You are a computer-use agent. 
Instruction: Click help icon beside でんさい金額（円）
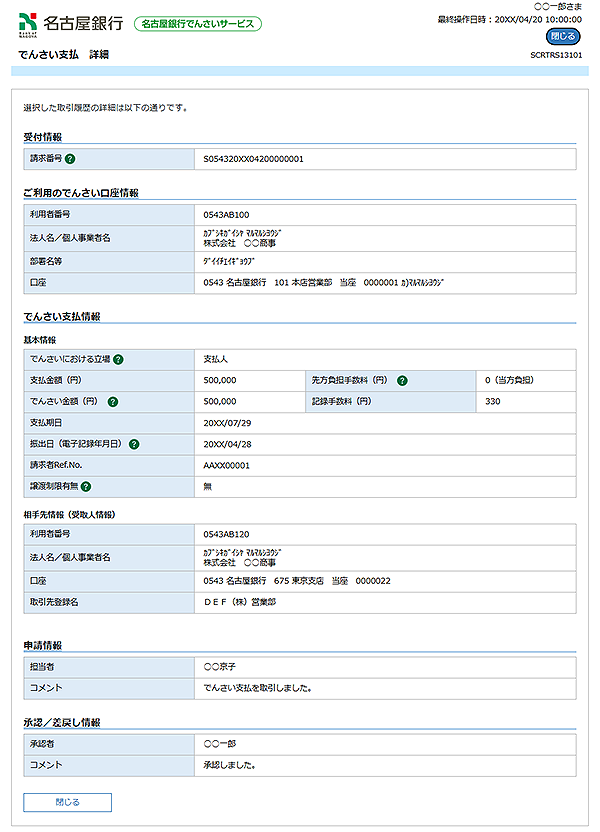point(112,402)
